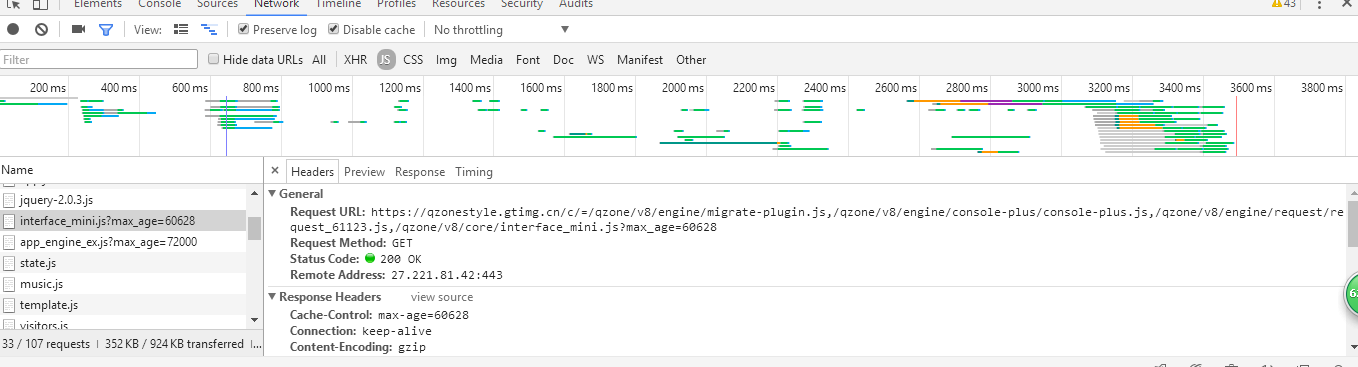Click the Request URL value text
Image resolution: width=1358 pixels, height=367 pixels.
[x=858, y=219]
